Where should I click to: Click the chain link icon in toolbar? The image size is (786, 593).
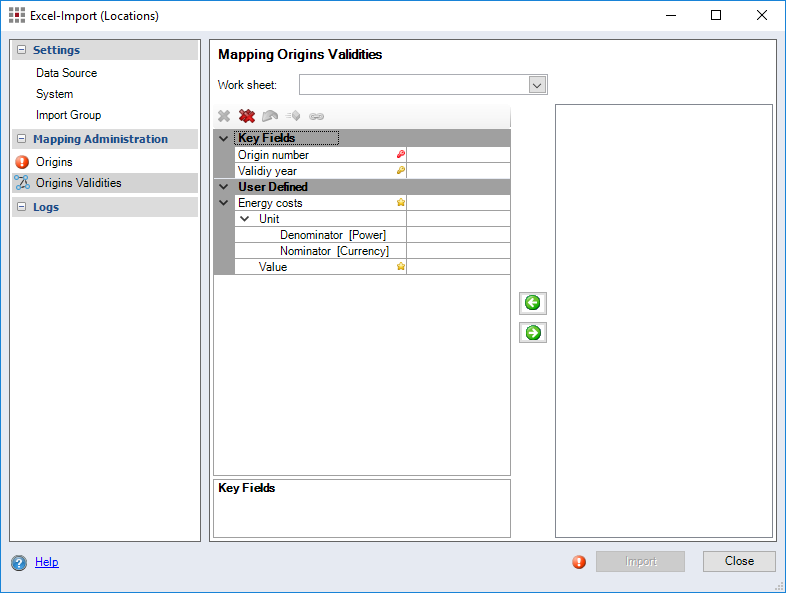[x=317, y=116]
